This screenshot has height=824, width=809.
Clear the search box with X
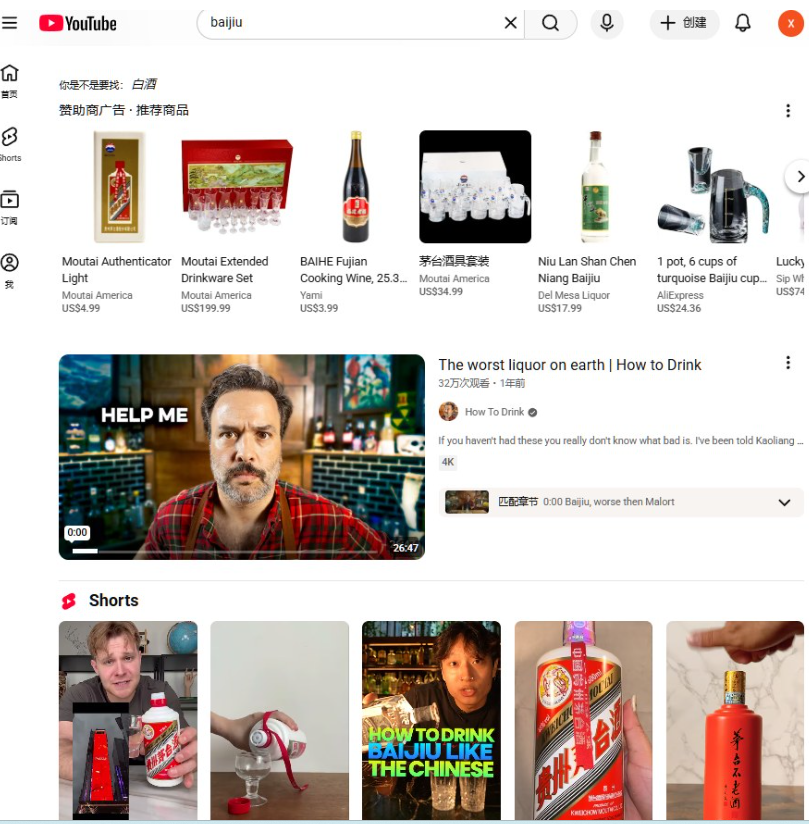coord(510,23)
